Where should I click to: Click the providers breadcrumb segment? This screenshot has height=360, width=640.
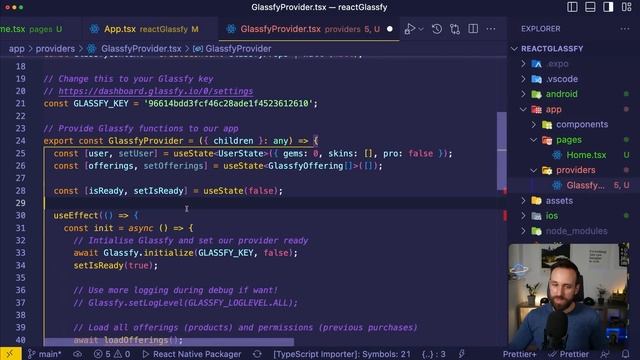coord(55,49)
